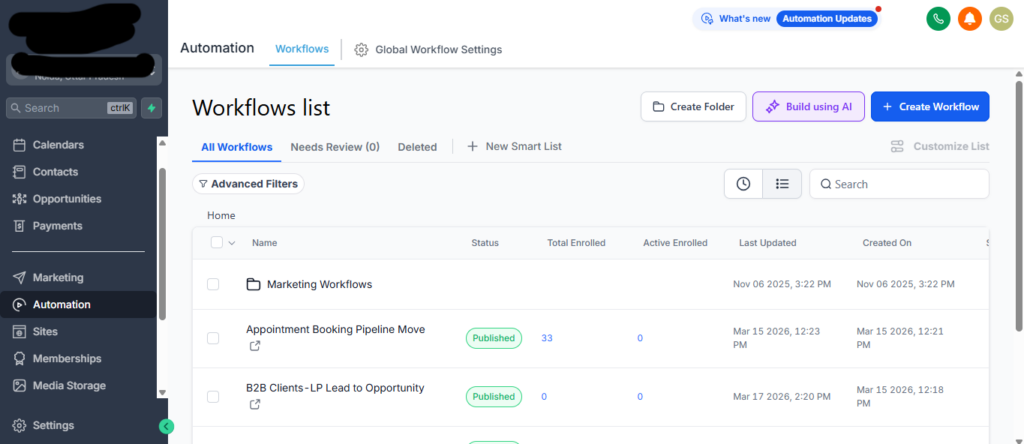The height and width of the screenshot is (444, 1024).
Task: Click the Contacts sidebar icon
Action: pyautogui.click(x=20, y=172)
